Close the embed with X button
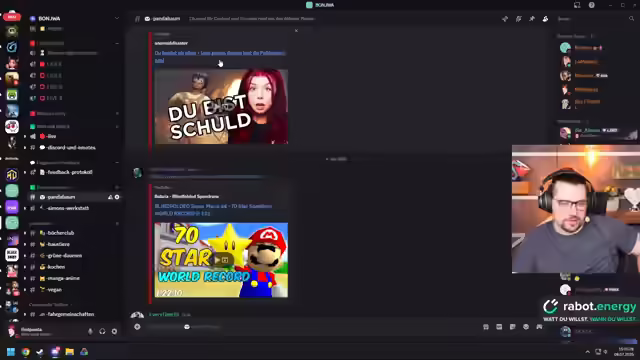Viewport: 640px width, 360px height. pyautogui.click(x=296, y=31)
